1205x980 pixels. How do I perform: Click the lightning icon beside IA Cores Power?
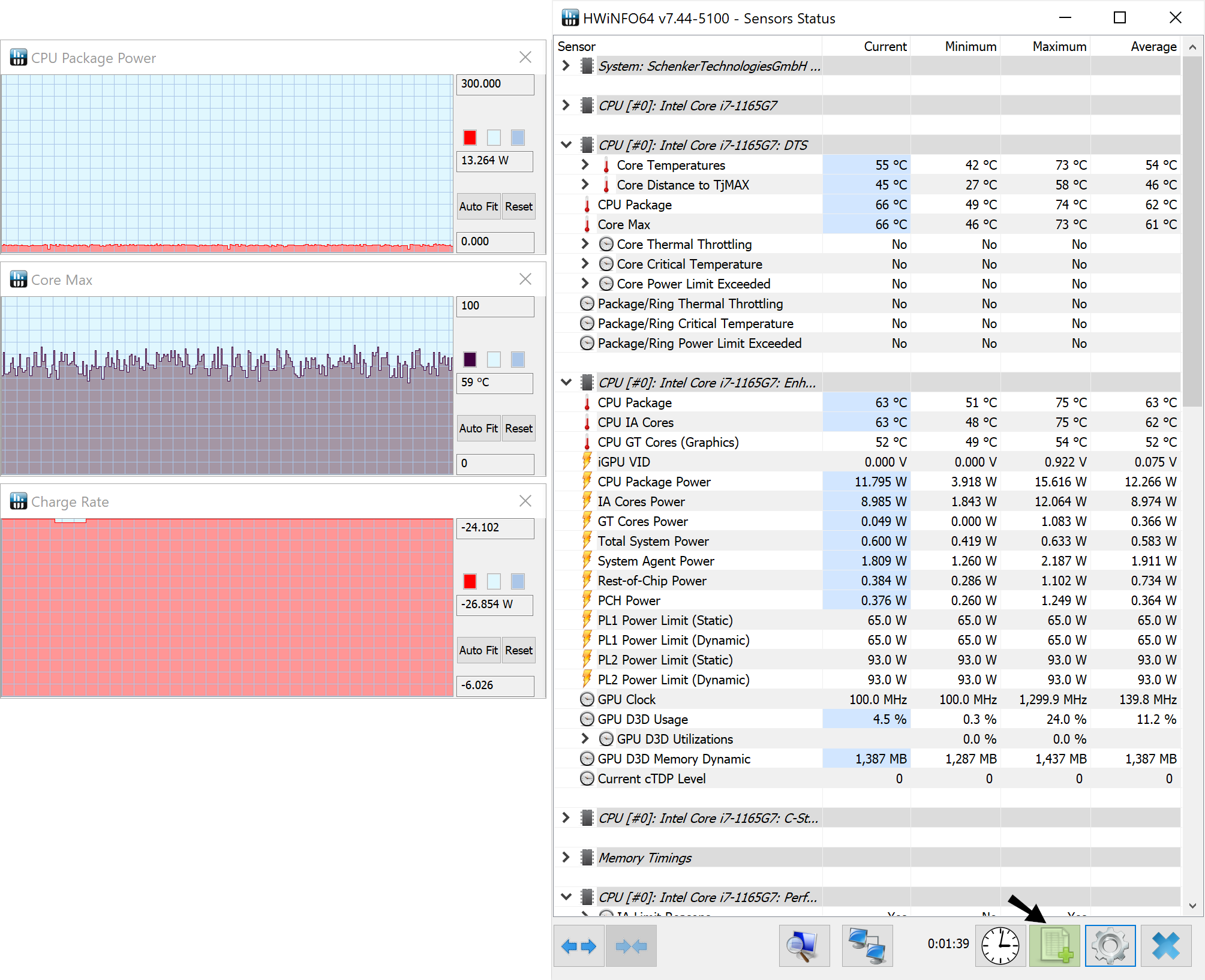pyautogui.click(x=587, y=501)
